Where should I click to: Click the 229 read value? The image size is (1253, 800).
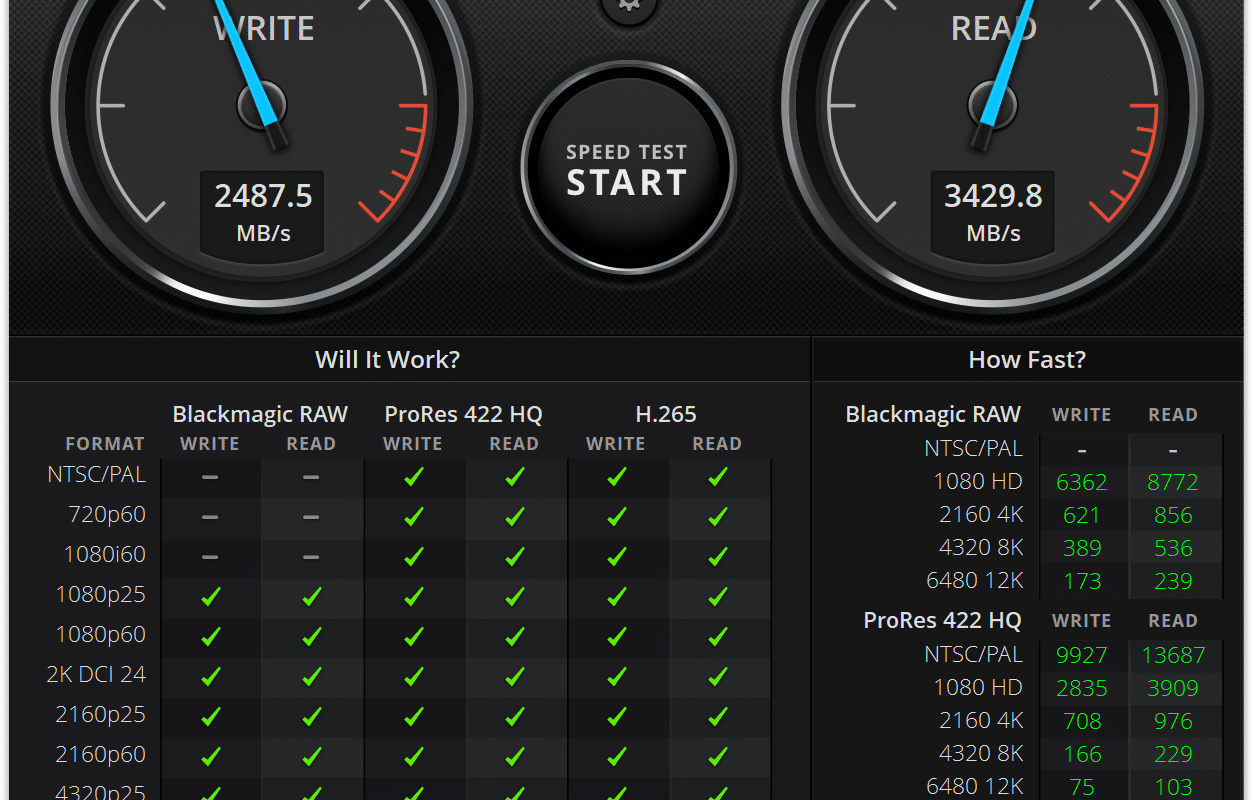point(1173,755)
